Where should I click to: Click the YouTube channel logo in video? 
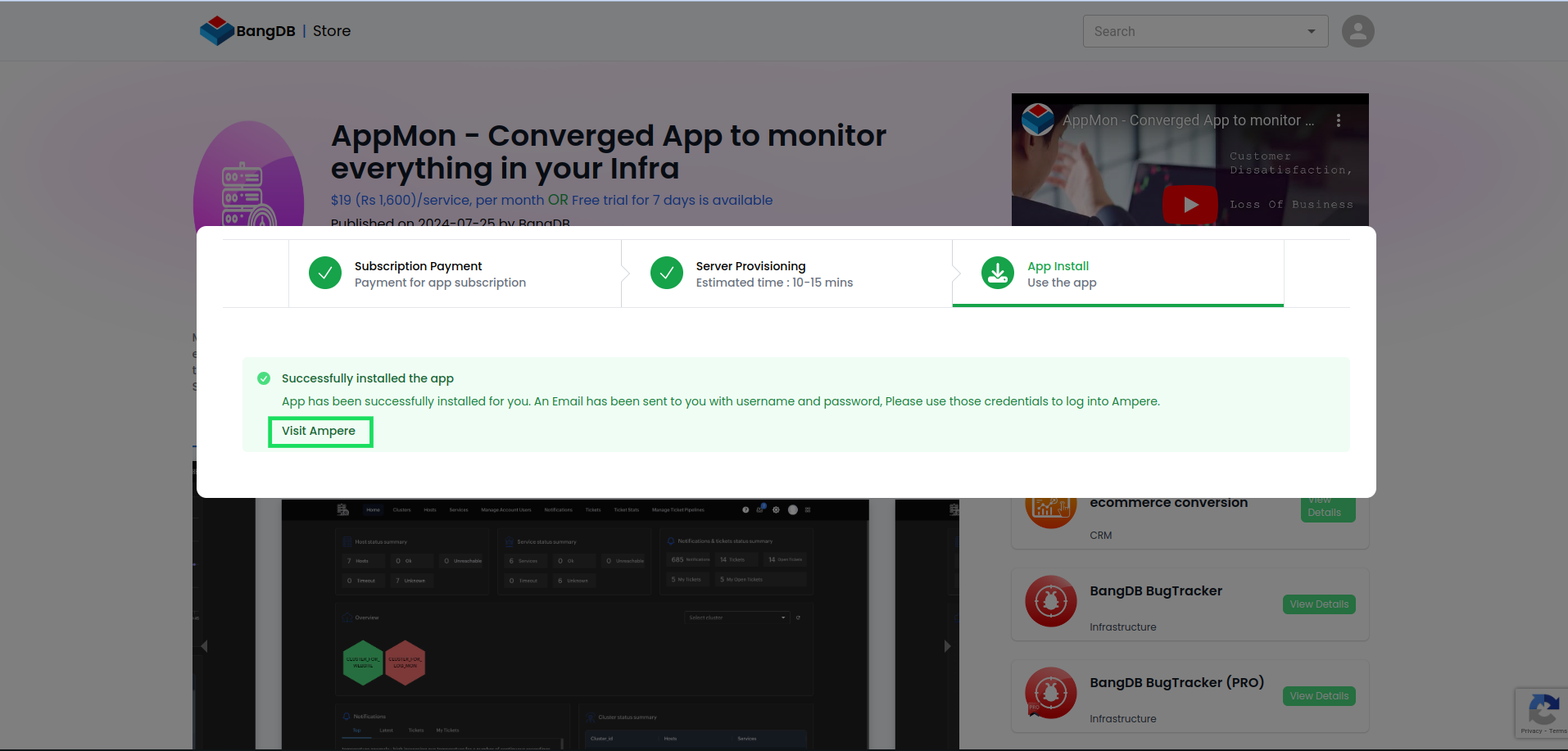(1038, 120)
